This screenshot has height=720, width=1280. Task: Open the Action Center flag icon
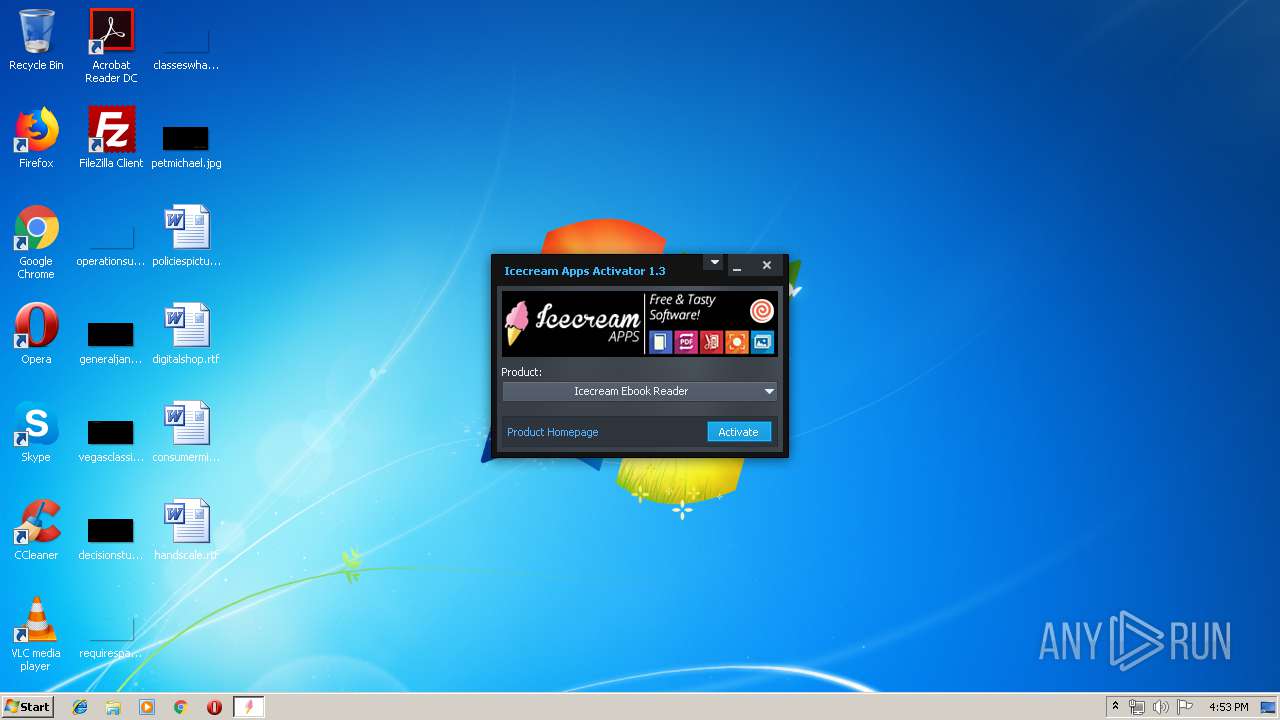[x=1185, y=707]
